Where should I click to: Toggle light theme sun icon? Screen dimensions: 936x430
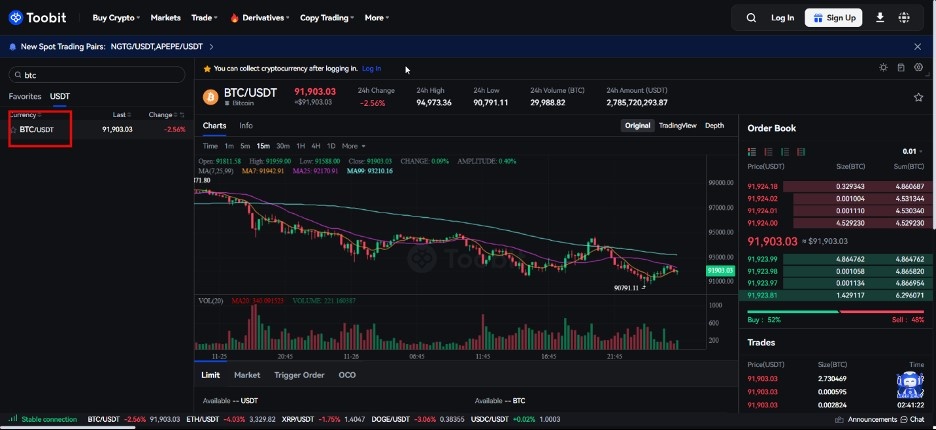pos(883,67)
